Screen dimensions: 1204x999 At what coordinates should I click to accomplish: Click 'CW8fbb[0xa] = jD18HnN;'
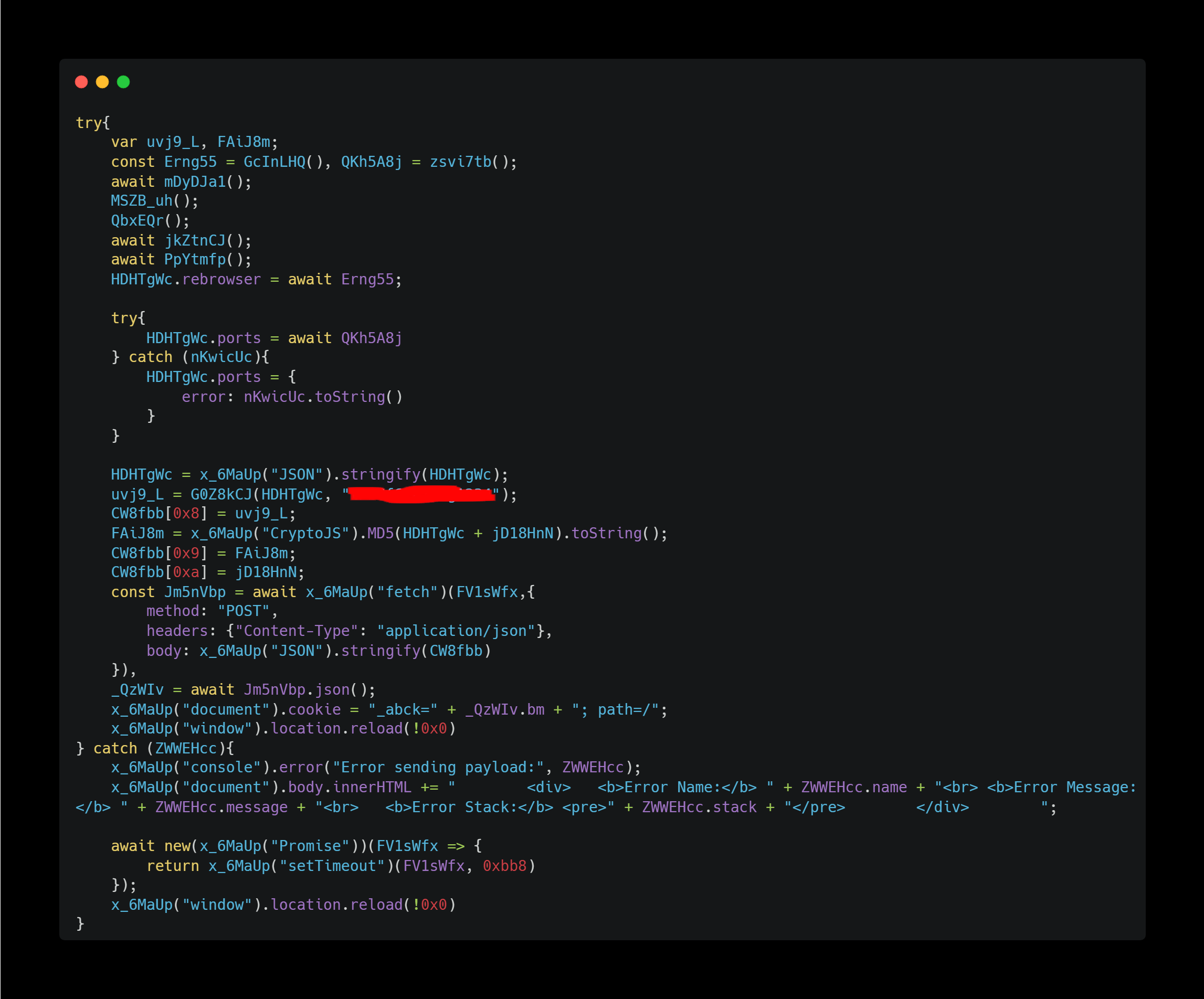pos(207,572)
